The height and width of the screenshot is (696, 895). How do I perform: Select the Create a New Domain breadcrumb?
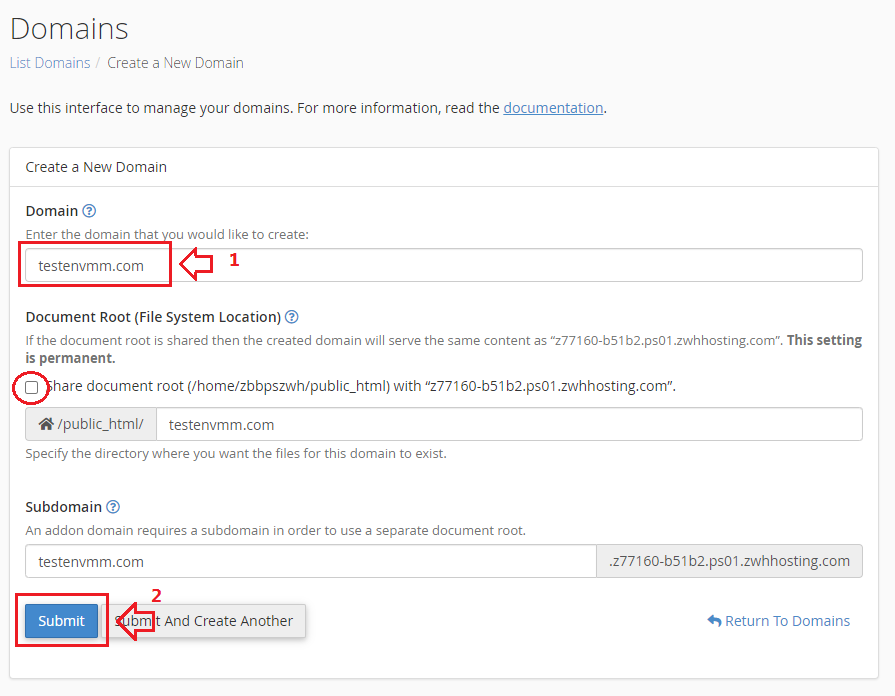pyautogui.click(x=175, y=63)
